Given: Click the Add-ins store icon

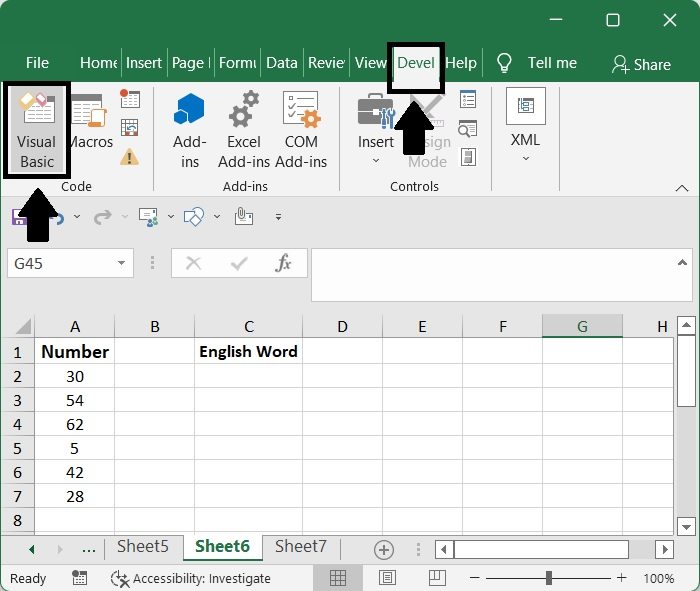Looking at the screenshot, I should 189,130.
